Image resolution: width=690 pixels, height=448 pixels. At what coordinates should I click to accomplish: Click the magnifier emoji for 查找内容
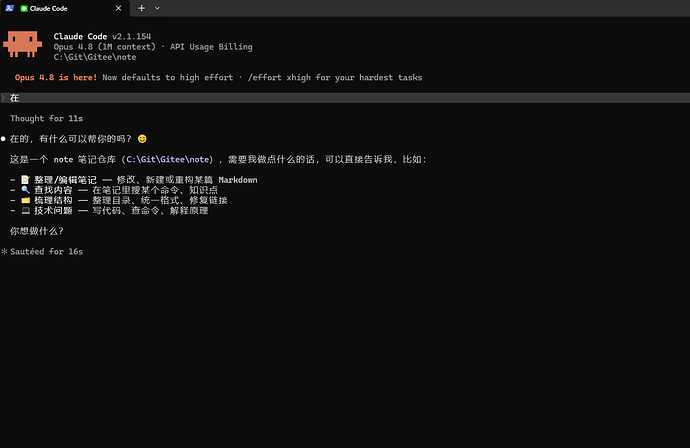[x=26, y=190]
